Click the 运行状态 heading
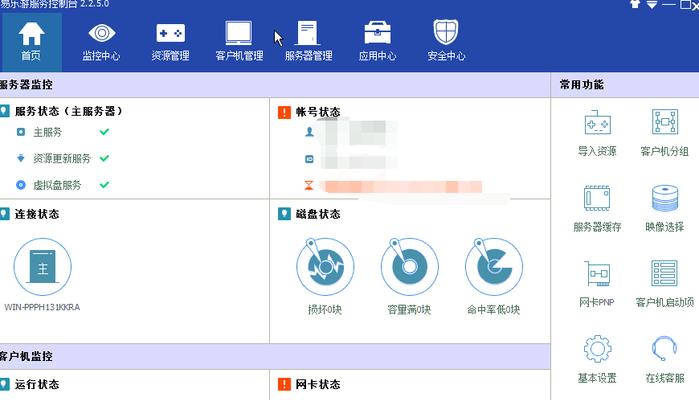The height and width of the screenshot is (400, 699). (x=37, y=384)
